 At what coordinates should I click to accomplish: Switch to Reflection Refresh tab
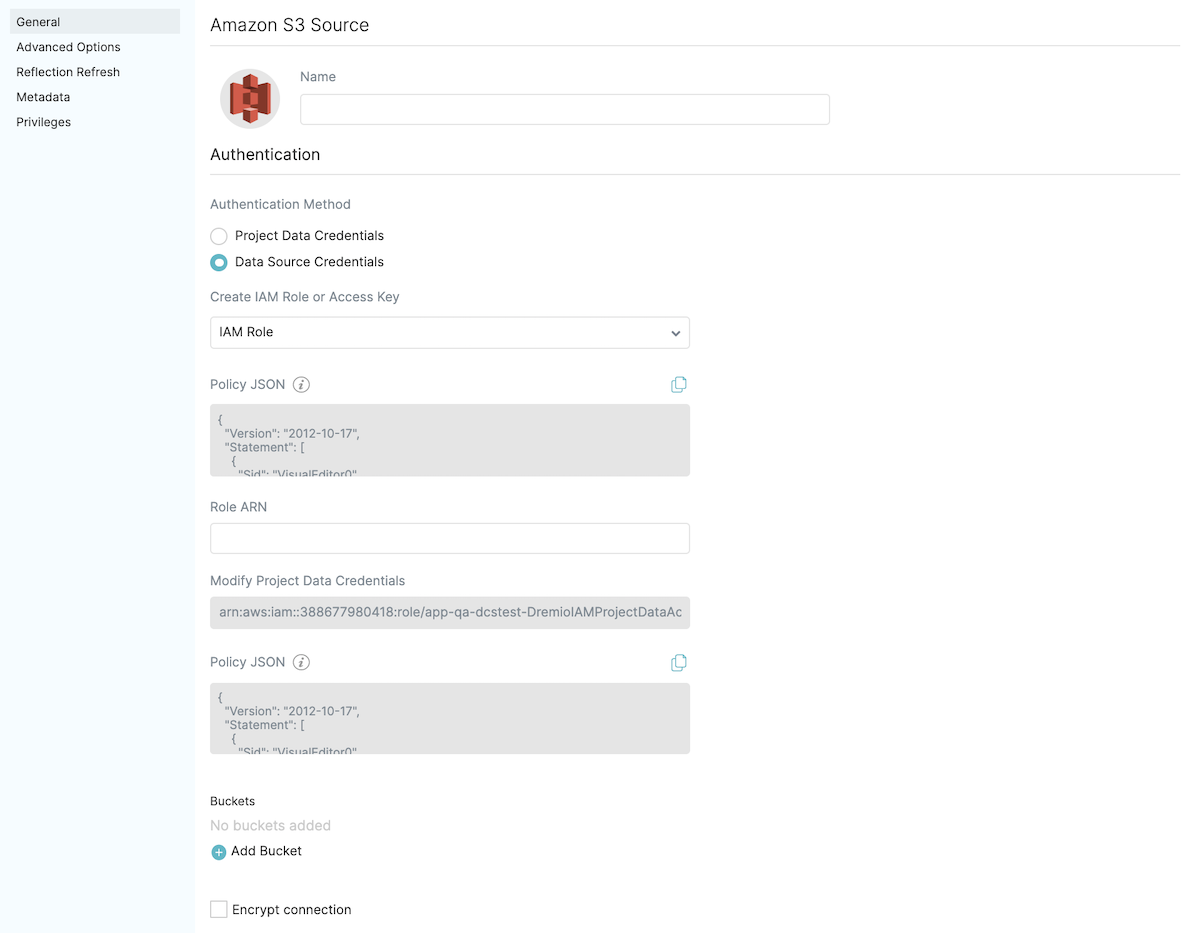tap(68, 72)
